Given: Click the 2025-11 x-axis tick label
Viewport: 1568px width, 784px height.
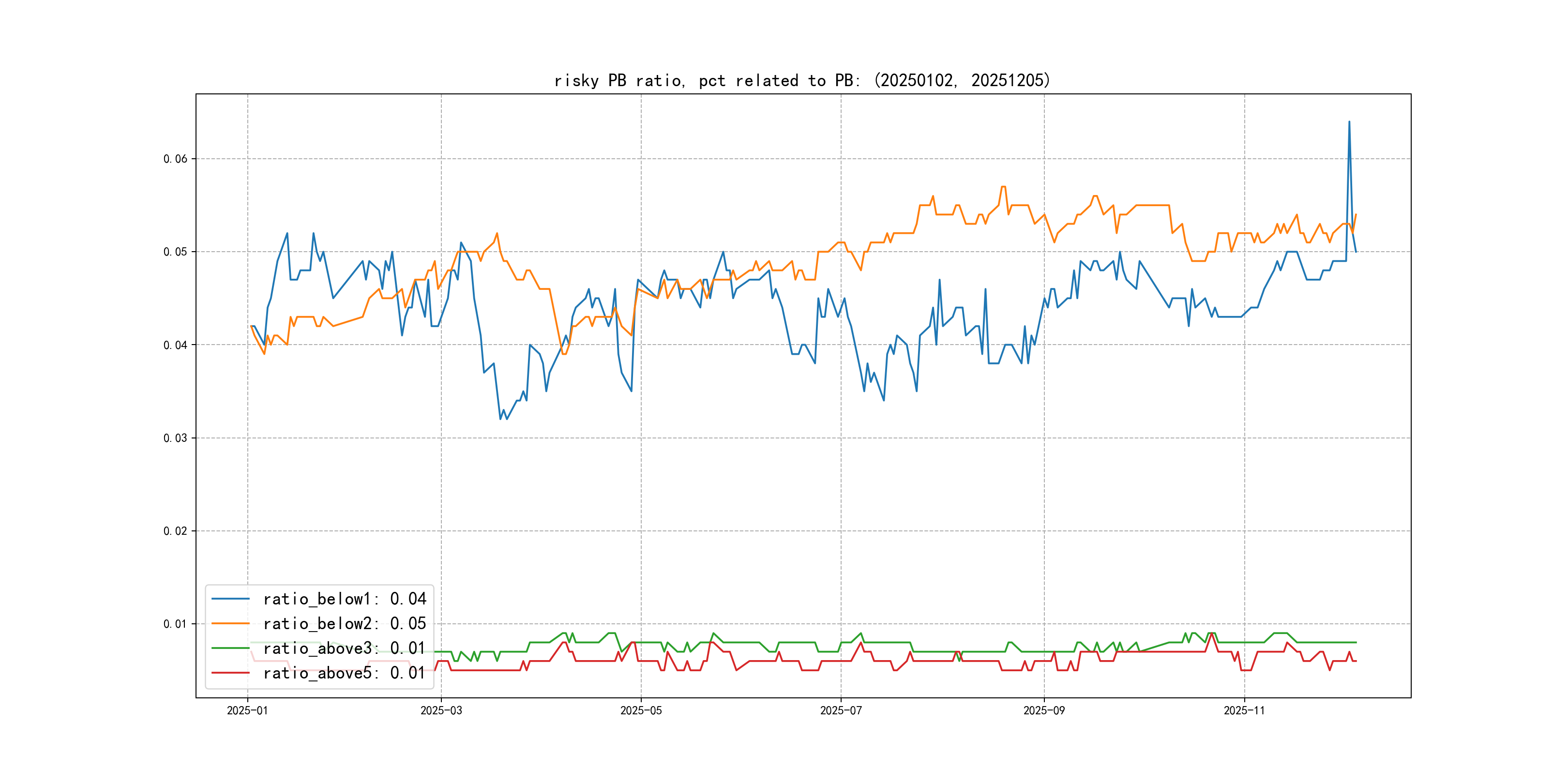Looking at the screenshot, I should (1244, 711).
